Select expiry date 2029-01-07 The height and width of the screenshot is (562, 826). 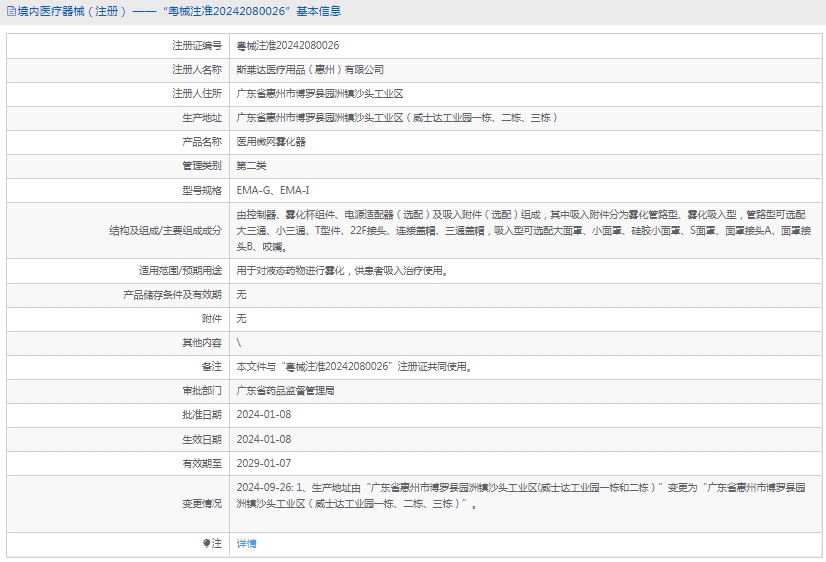pyautogui.click(x=264, y=463)
